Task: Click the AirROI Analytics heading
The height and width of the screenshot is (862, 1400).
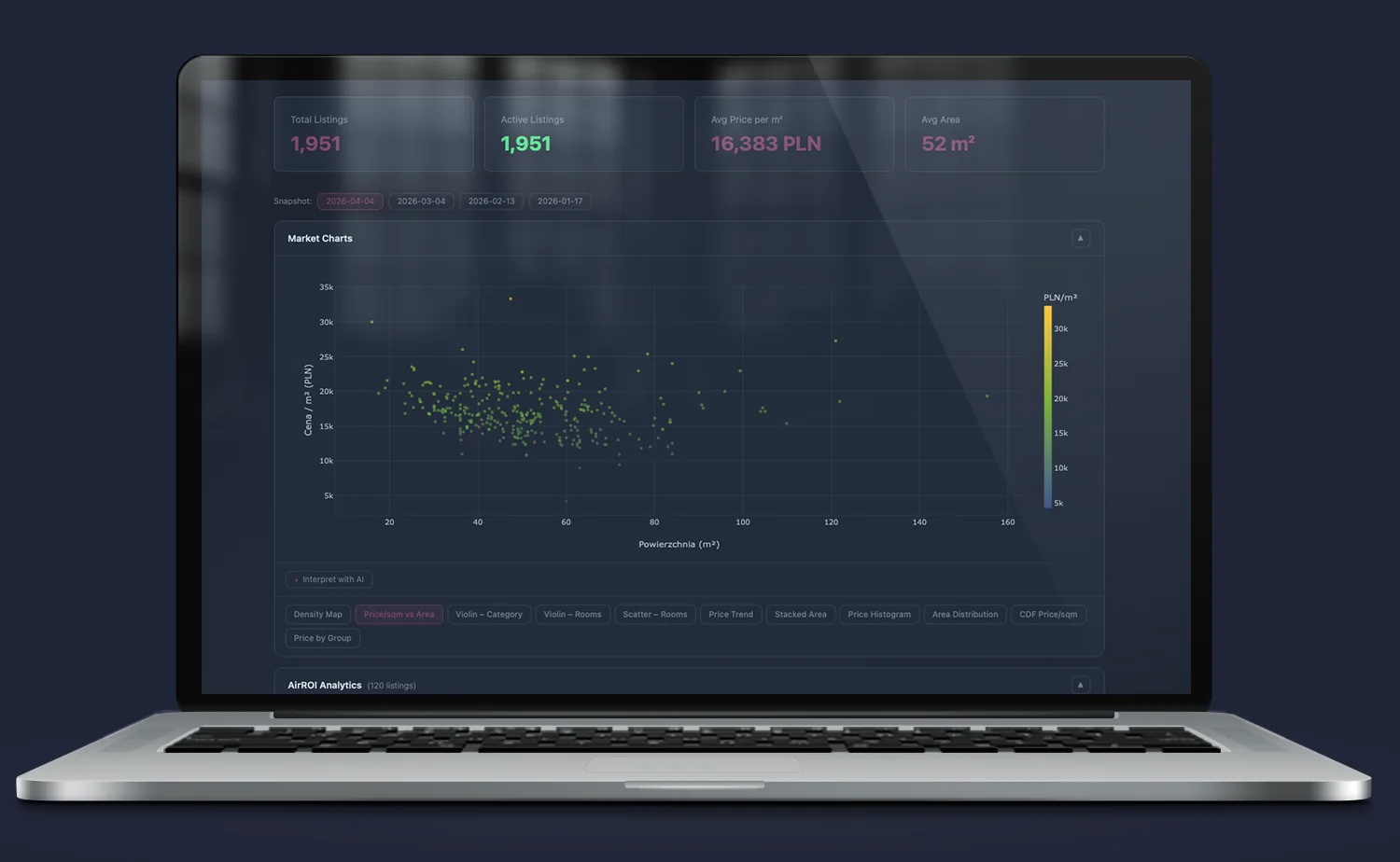Action: pos(325,685)
